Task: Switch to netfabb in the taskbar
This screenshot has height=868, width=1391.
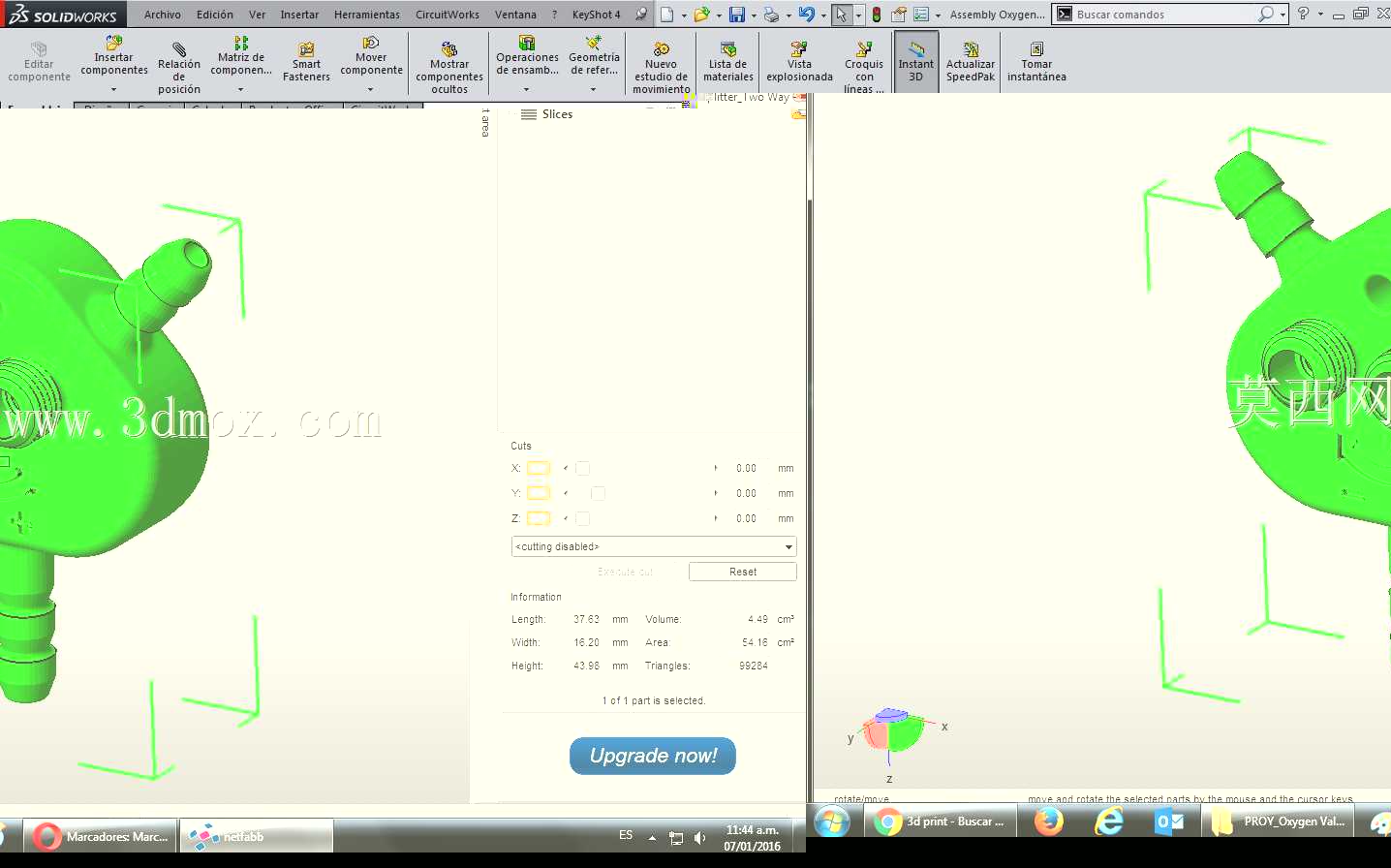Action: click(x=257, y=836)
